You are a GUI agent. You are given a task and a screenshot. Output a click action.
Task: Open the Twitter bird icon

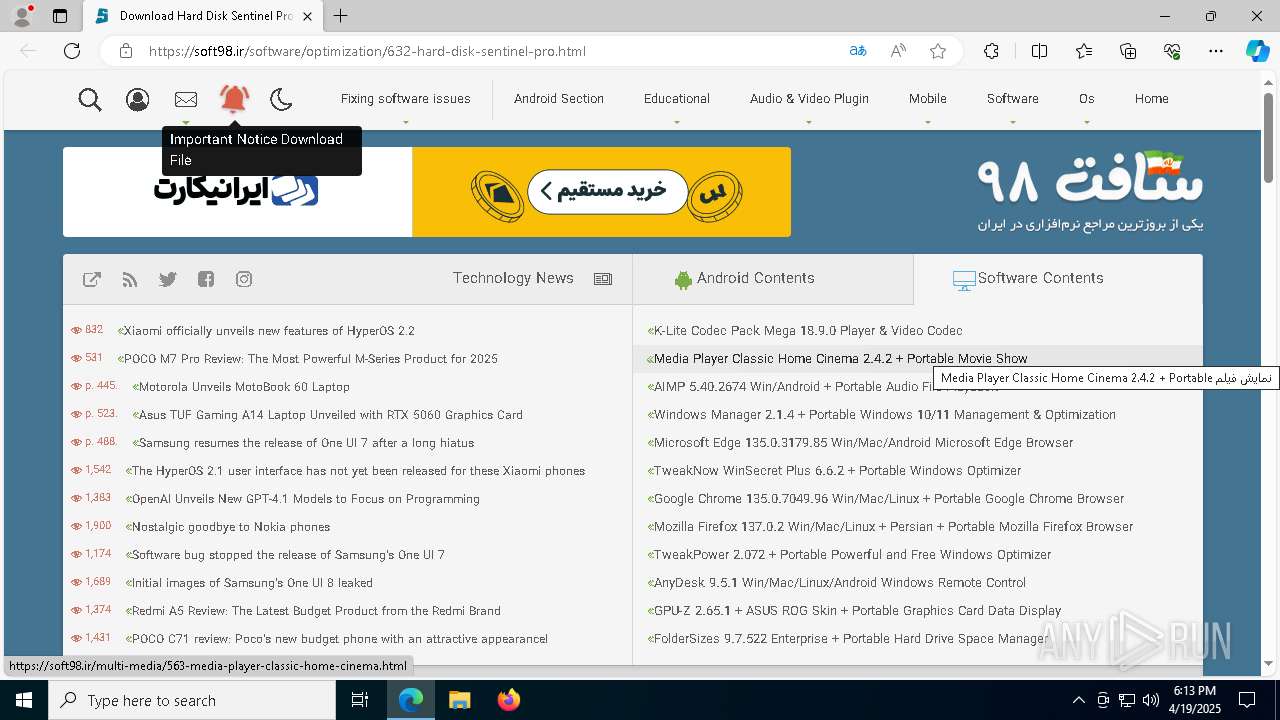(168, 279)
